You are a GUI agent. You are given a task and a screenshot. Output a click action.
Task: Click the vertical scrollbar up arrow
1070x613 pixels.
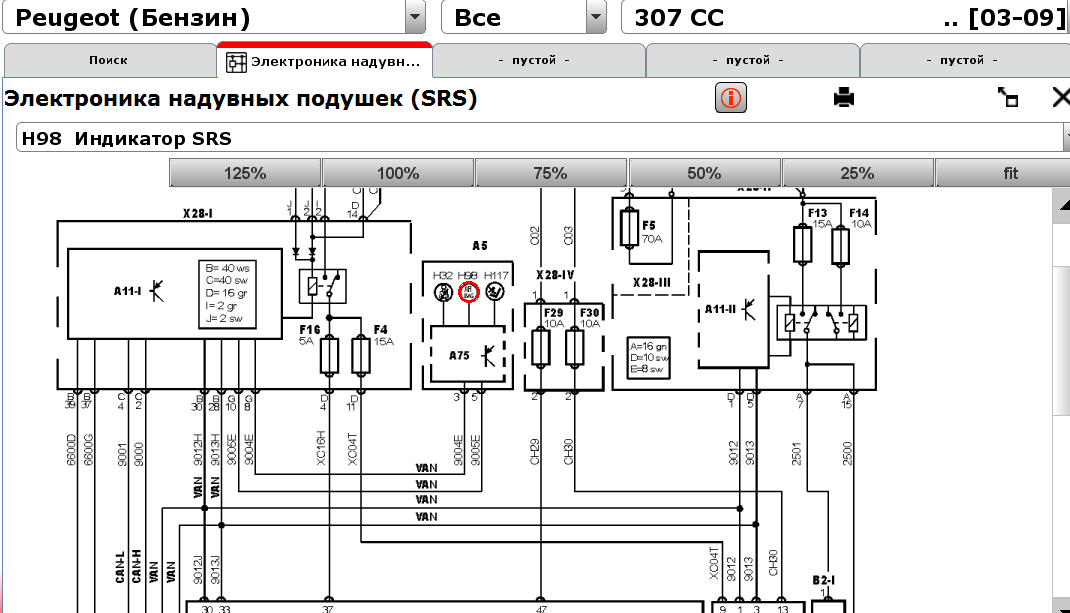click(1063, 205)
